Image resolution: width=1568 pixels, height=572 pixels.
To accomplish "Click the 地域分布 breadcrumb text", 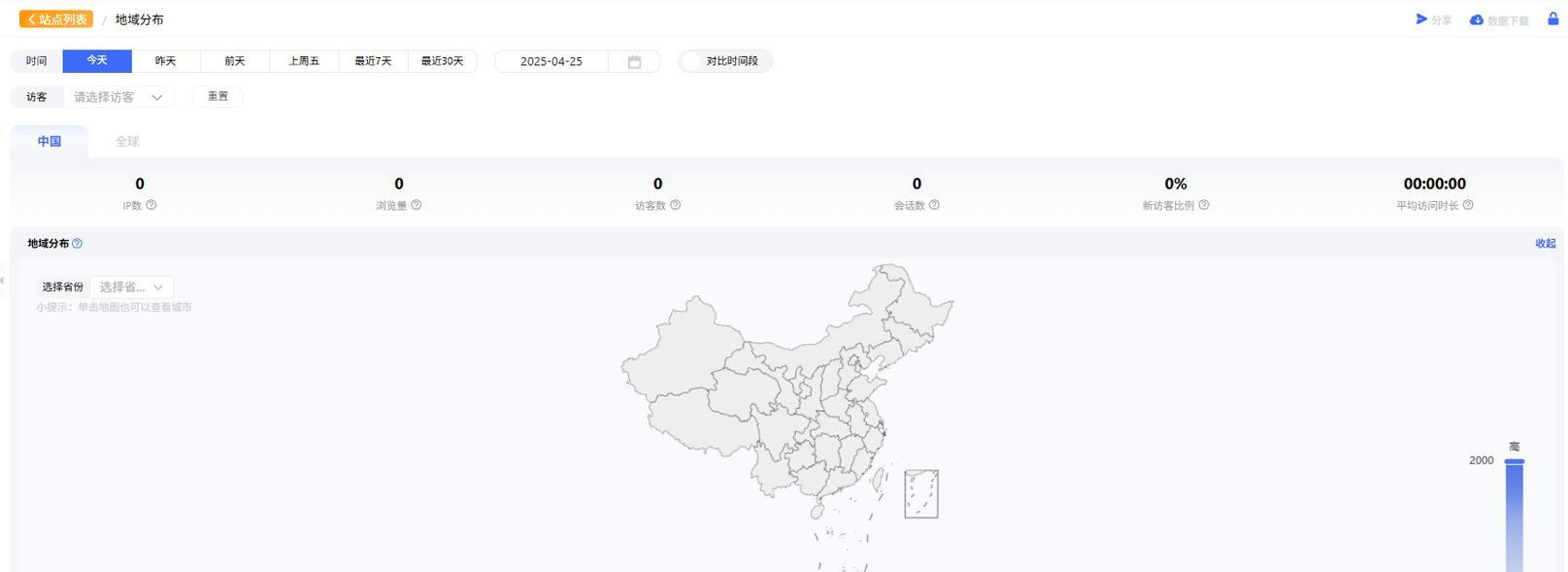I will pyautogui.click(x=139, y=19).
